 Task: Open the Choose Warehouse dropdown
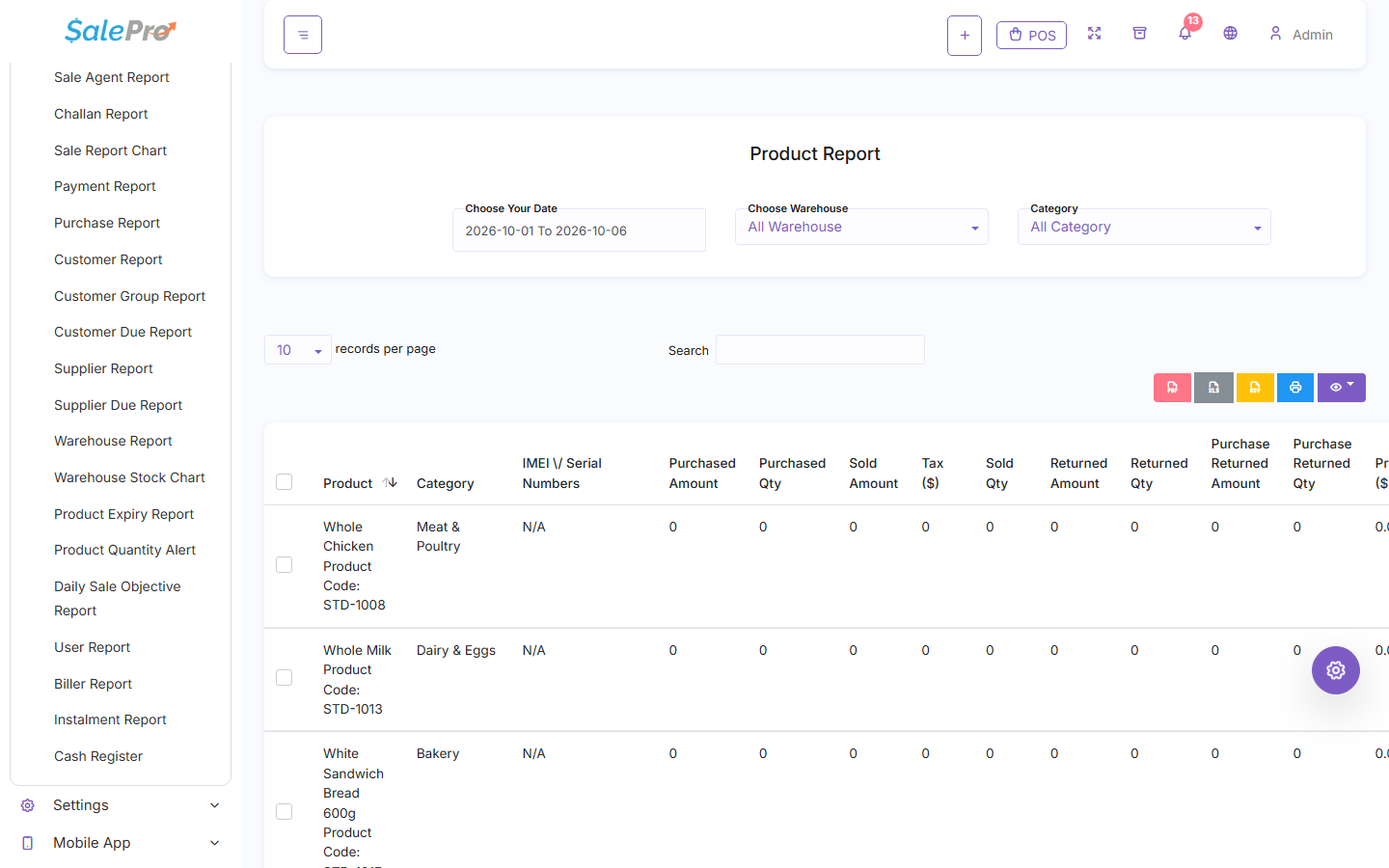coord(861,227)
